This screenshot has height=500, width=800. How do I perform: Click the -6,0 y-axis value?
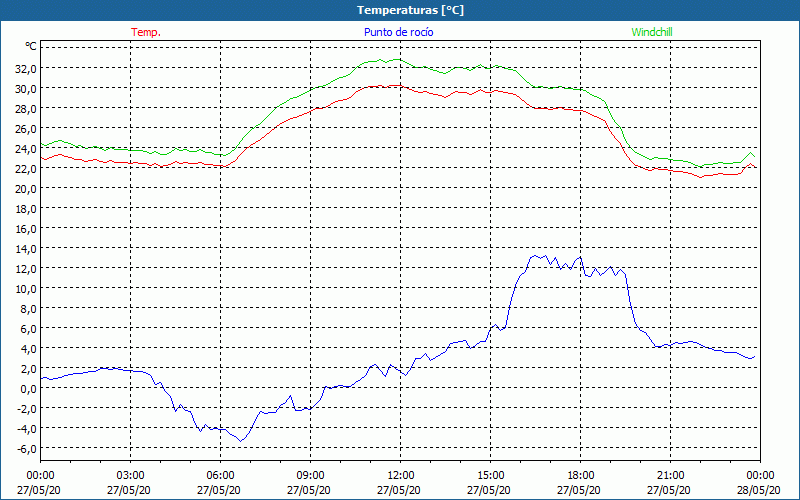click(27, 448)
